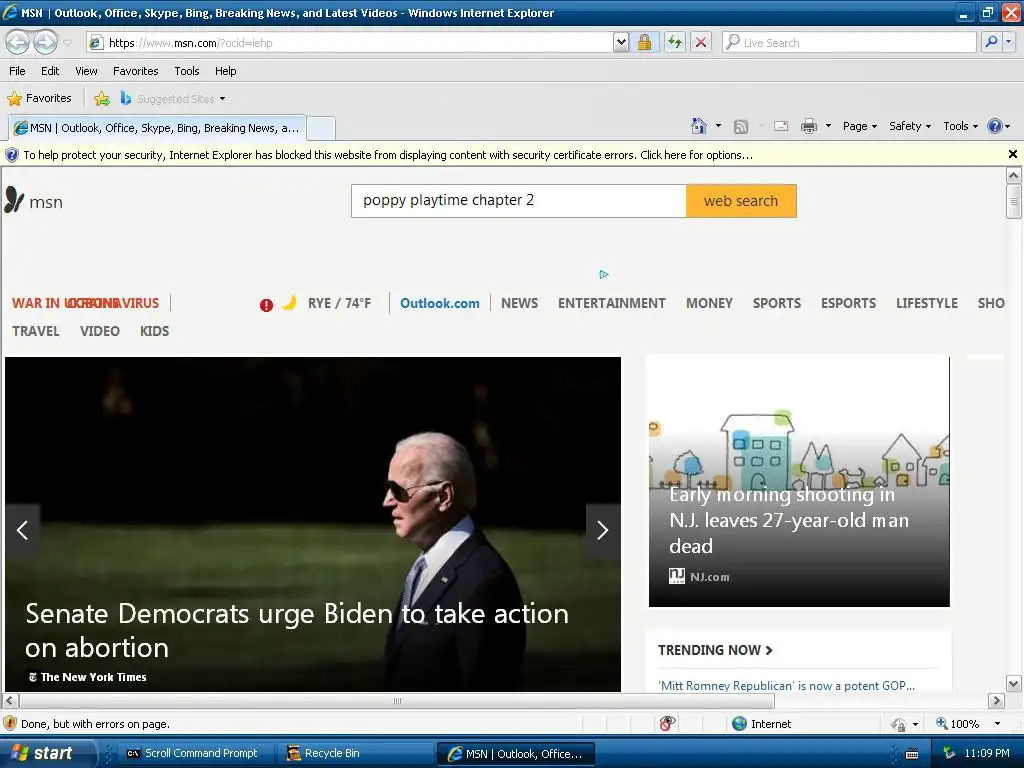Select the MSN browser tab
Image resolution: width=1024 pixels, height=768 pixels.
[157, 128]
